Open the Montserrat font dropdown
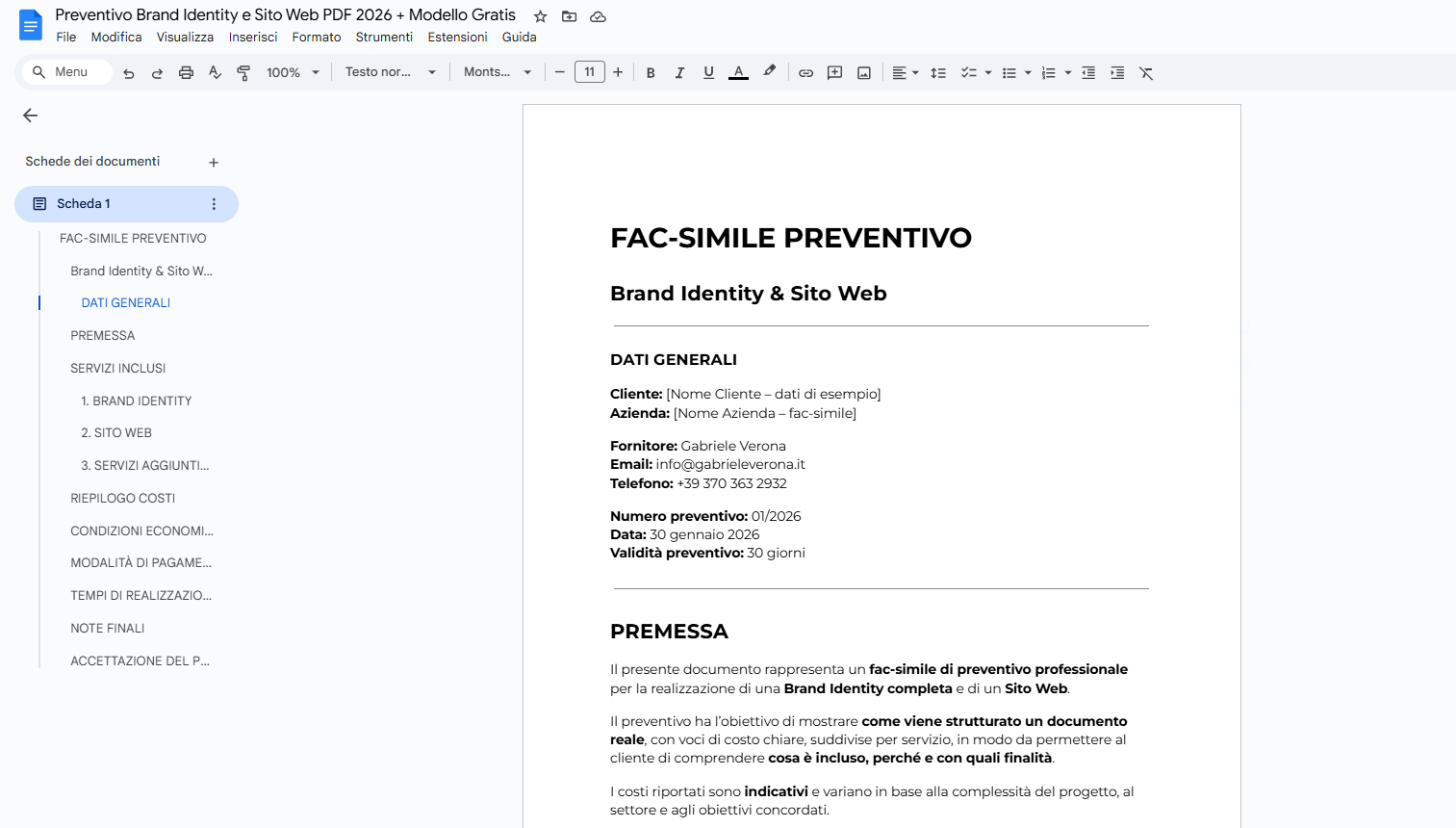 pos(497,72)
